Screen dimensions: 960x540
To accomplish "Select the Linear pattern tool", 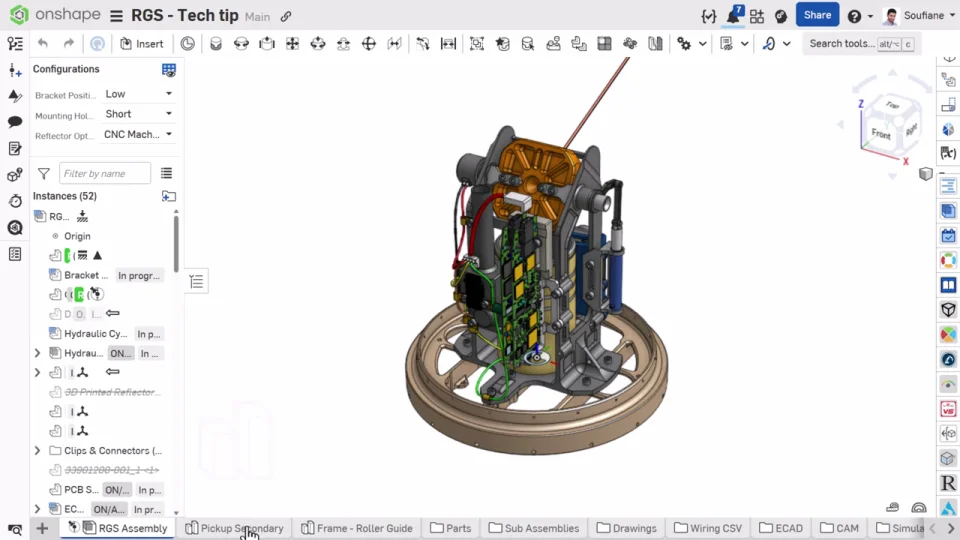I will click(604, 43).
